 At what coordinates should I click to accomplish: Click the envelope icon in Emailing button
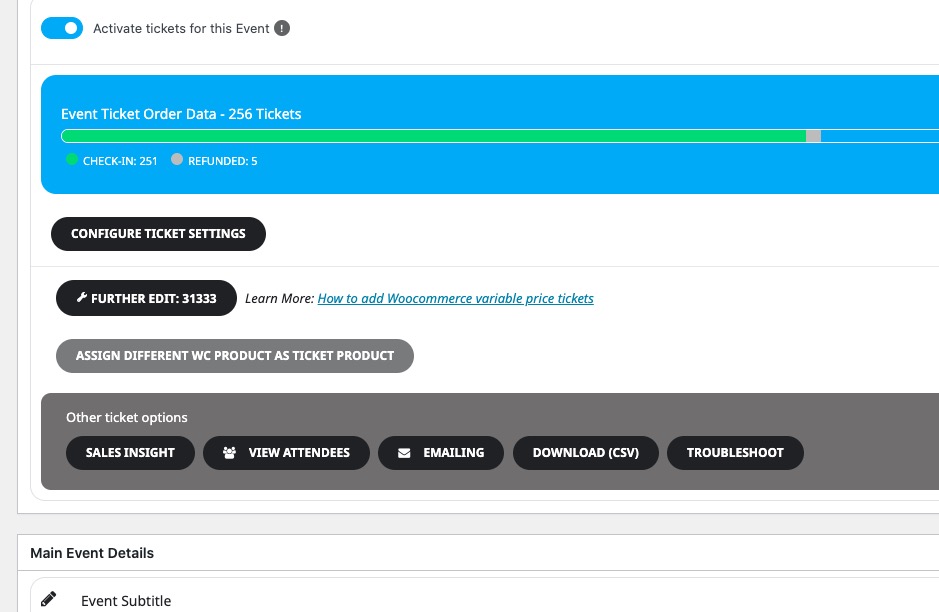[x=404, y=453]
